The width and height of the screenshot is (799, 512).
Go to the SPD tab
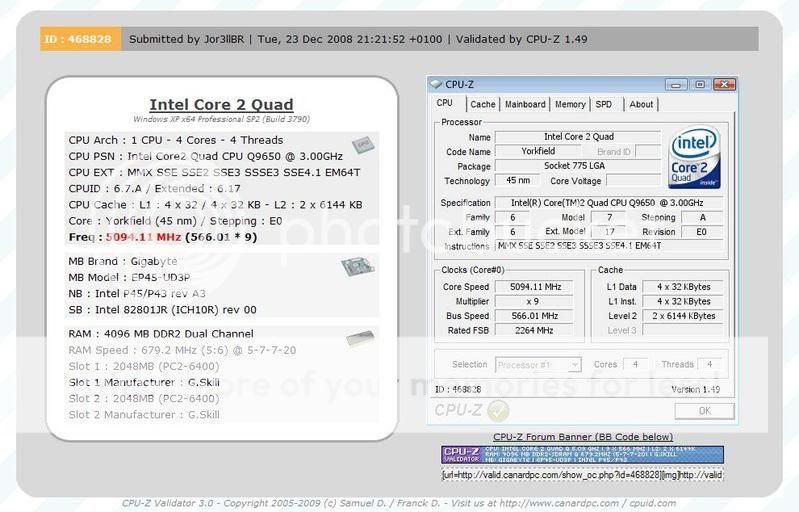(x=604, y=104)
